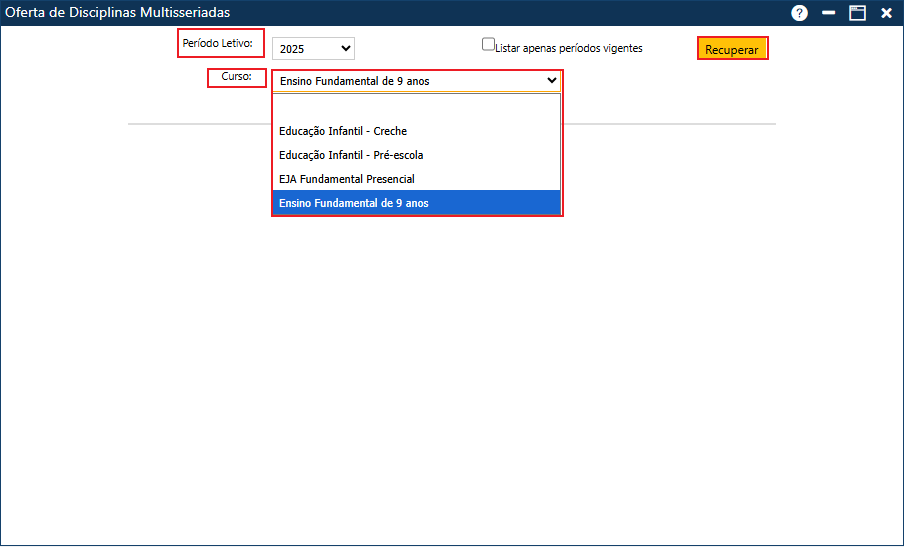Click the Curso field label

[236, 77]
